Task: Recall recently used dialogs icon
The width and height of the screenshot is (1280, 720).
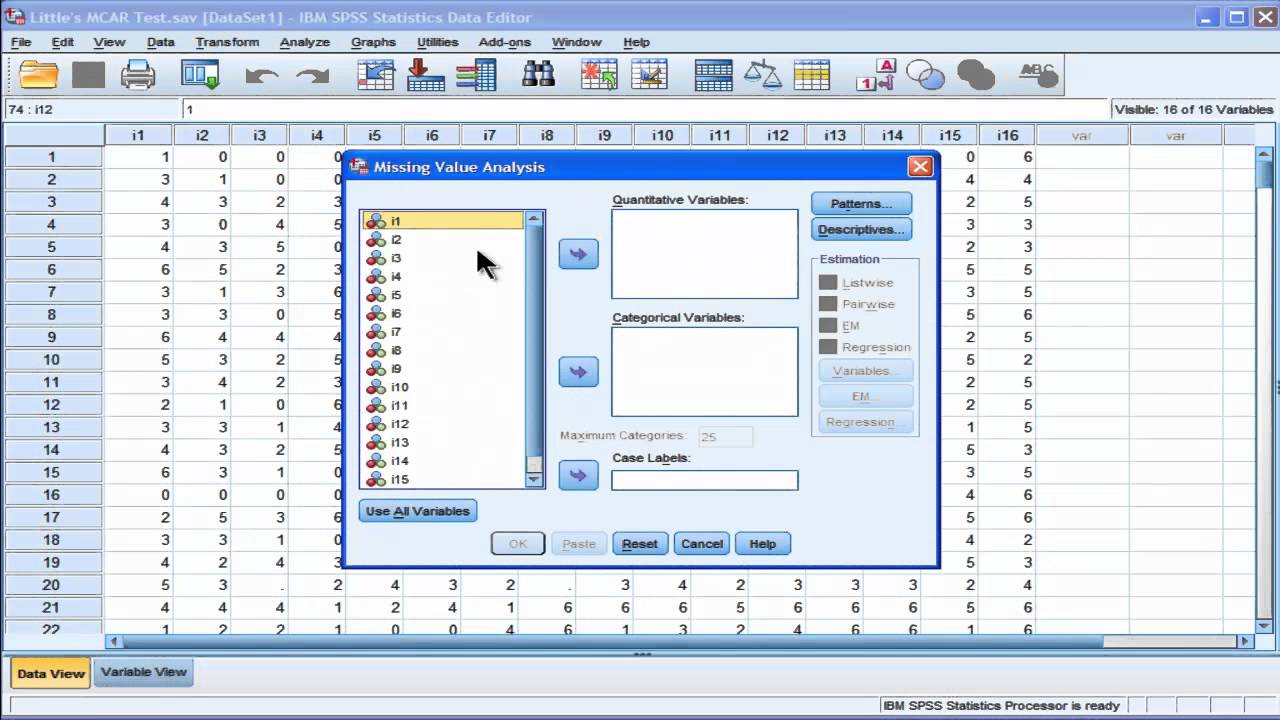Action: (200, 75)
